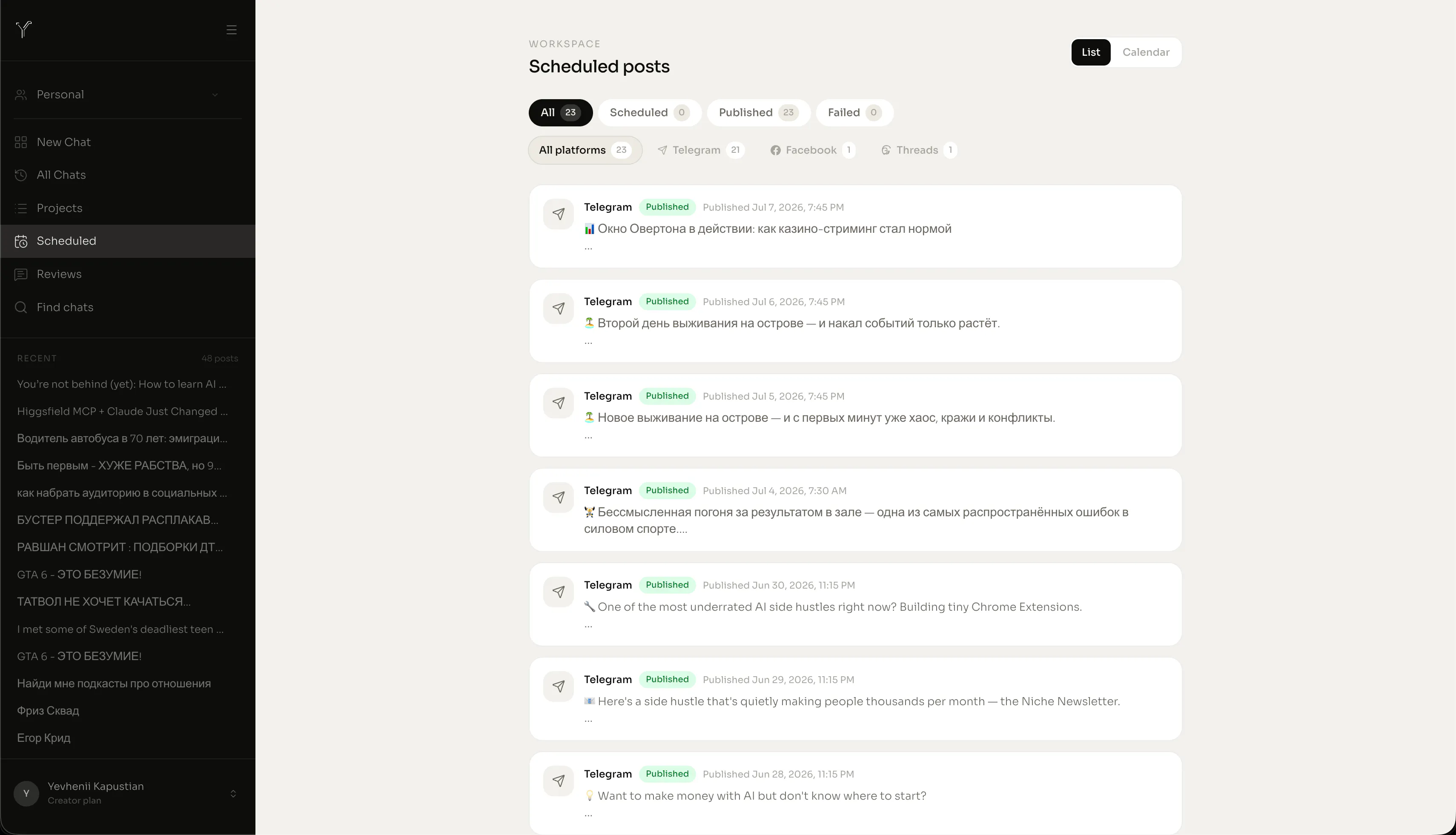Open Reviews in the sidebar
1456x835 pixels.
pyautogui.click(x=127, y=274)
